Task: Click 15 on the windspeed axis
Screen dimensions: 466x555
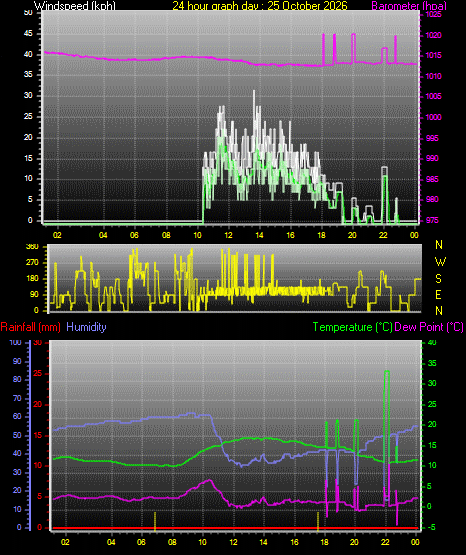Action: click(x=28, y=158)
